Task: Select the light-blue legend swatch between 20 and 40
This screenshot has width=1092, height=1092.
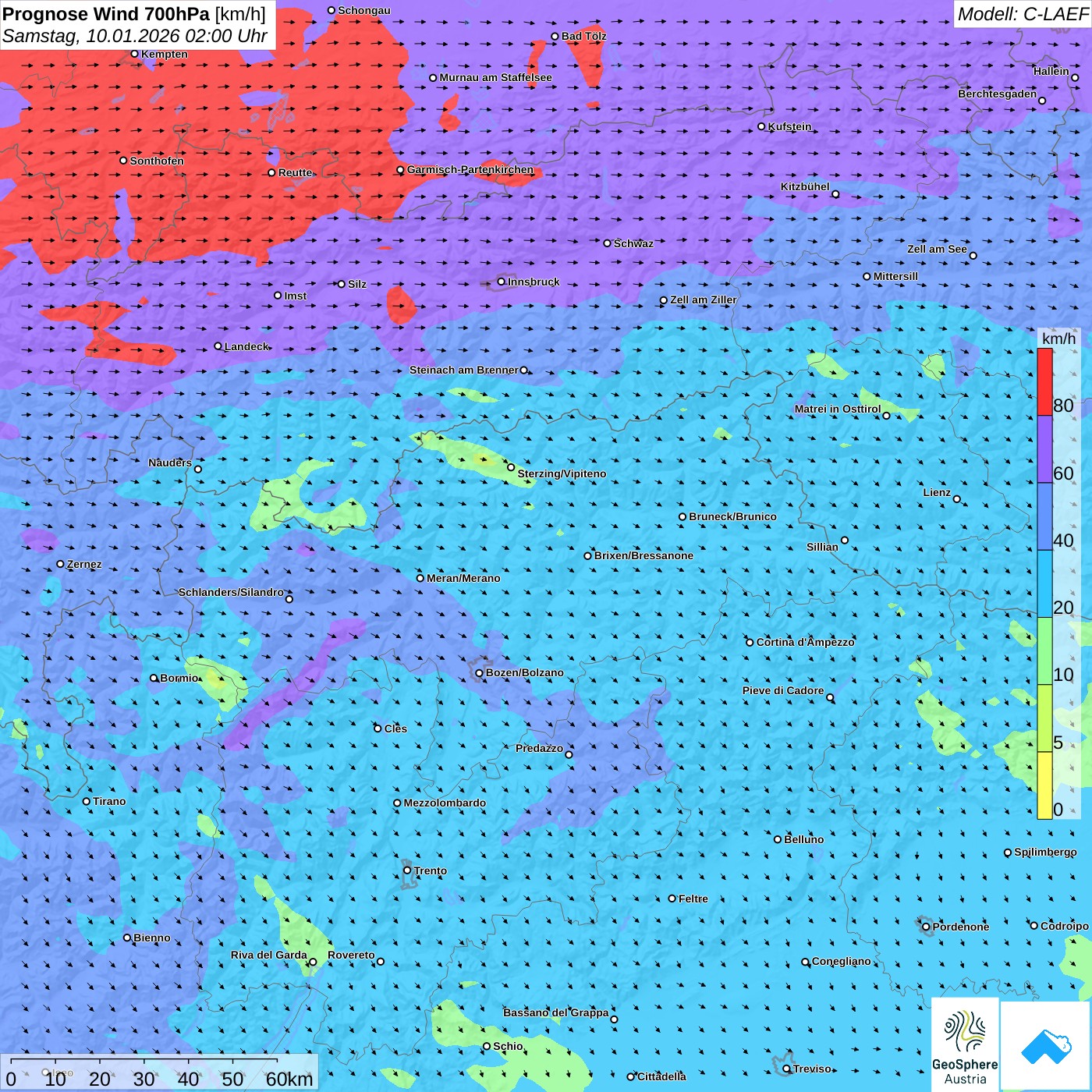Action: [1044, 584]
